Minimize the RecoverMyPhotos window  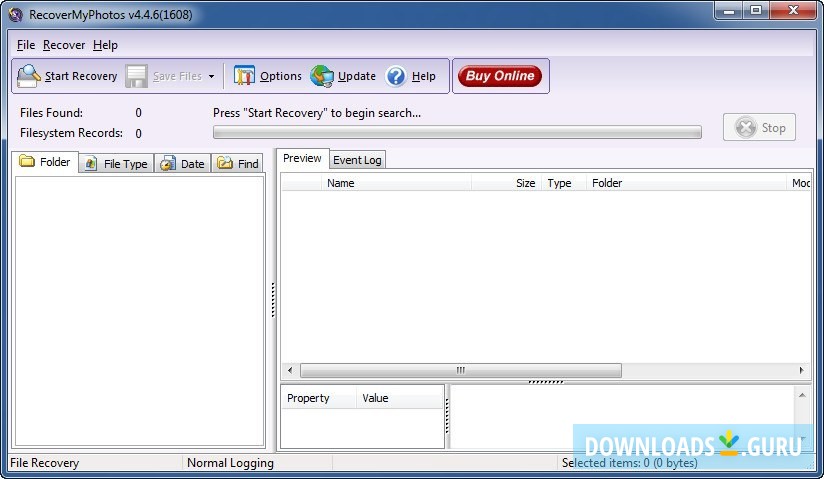click(x=728, y=11)
